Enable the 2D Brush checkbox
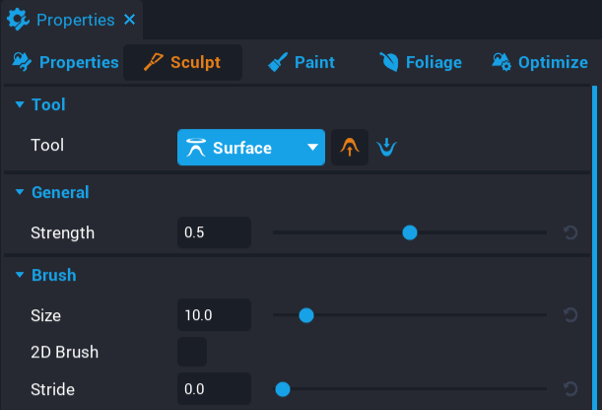 pyautogui.click(x=192, y=352)
